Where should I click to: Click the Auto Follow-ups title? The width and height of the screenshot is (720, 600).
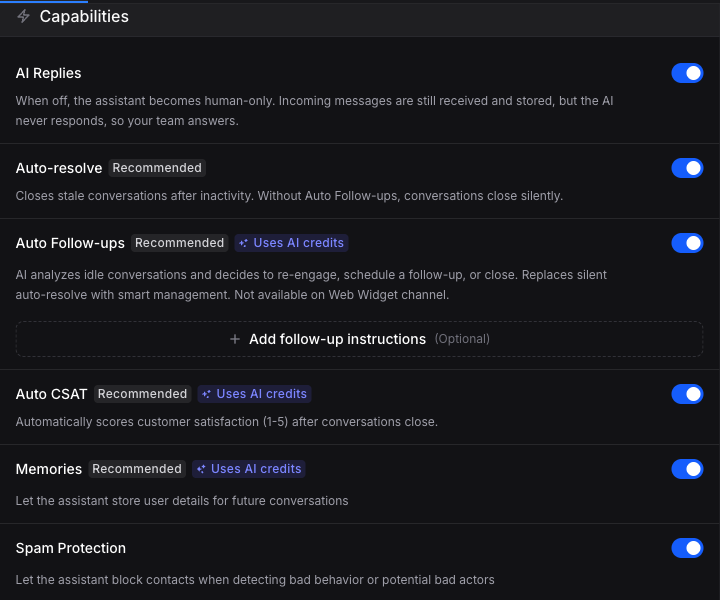[70, 243]
